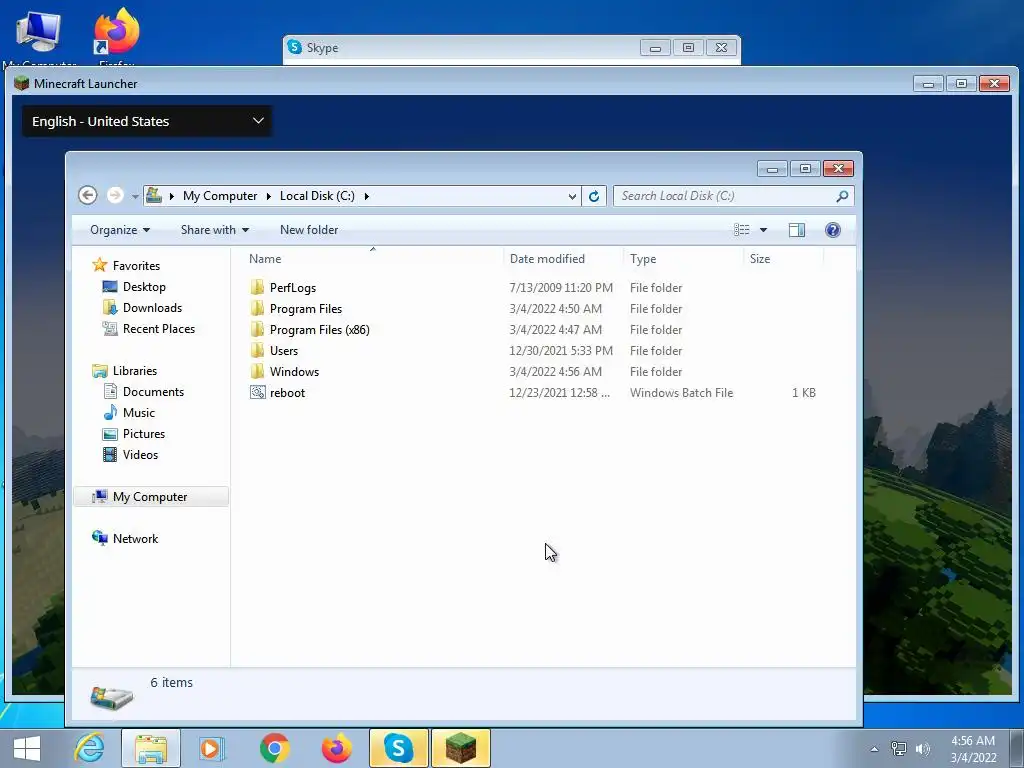Open the Videos library
Screen dimensions: 1024x768
(x=140, y=455)
